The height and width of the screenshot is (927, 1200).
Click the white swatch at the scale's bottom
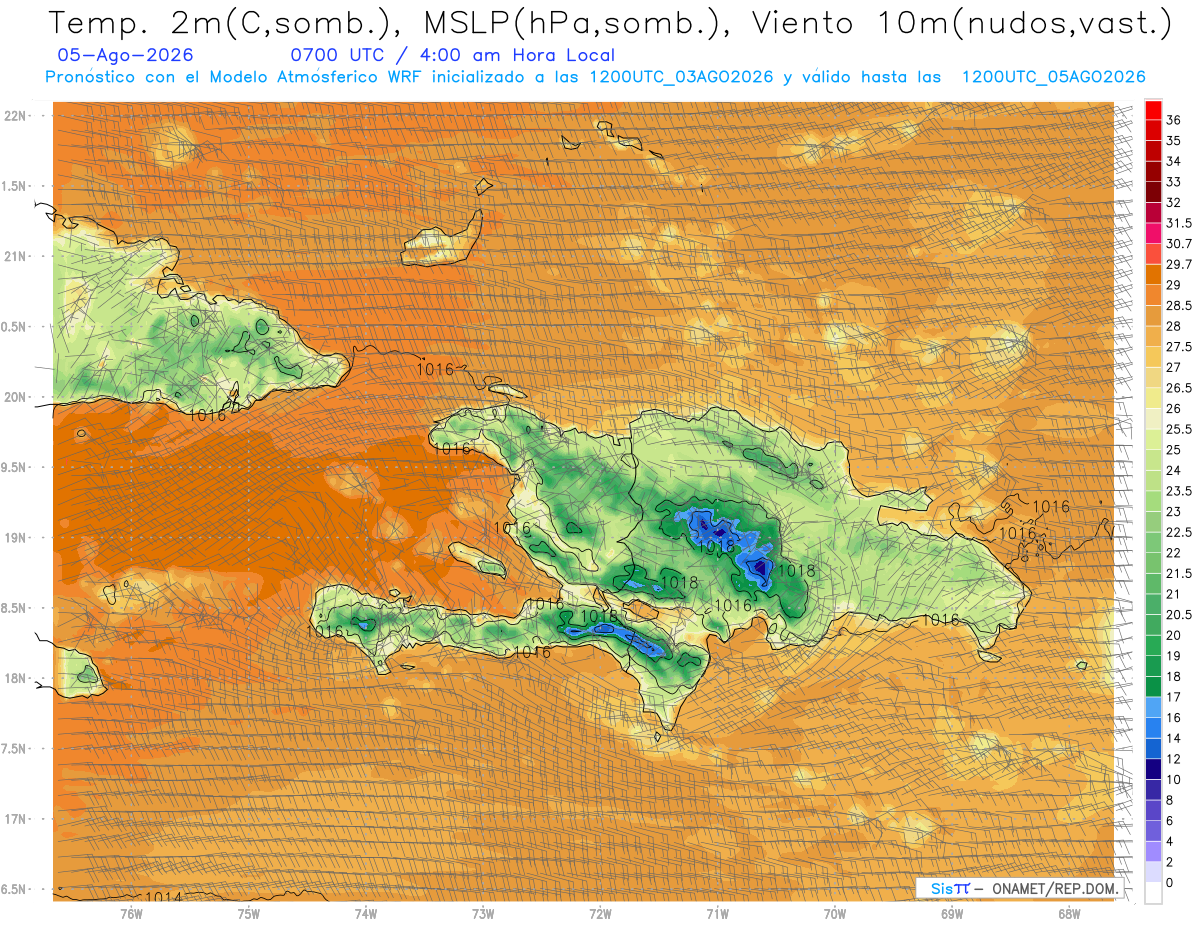point(1153,893)
